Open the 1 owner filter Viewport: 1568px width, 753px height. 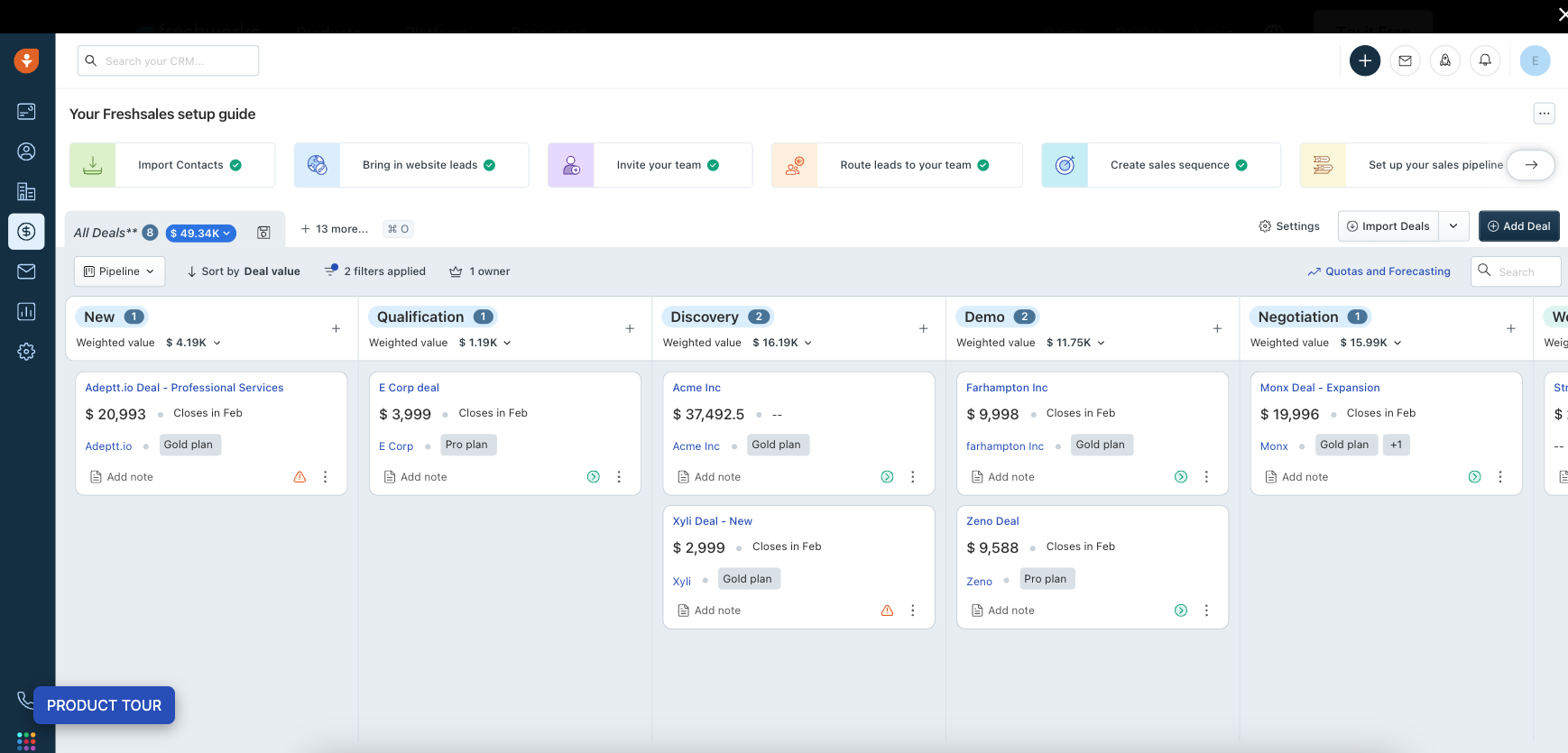[x=480, y=271]
